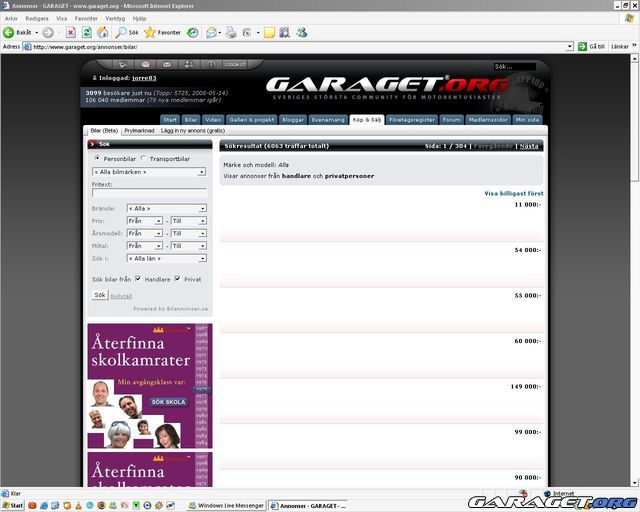
Task: Select the Transportbilar radio button
Action: tap(143, 158)
